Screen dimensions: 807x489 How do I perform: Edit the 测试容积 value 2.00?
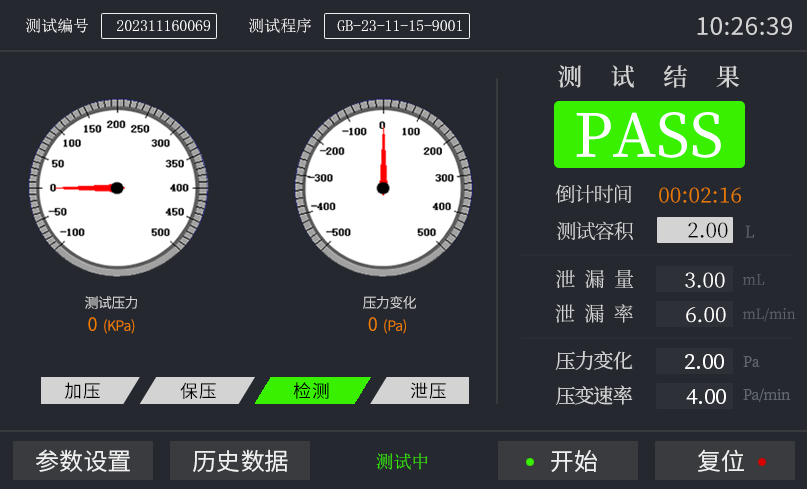pos(695,230)
